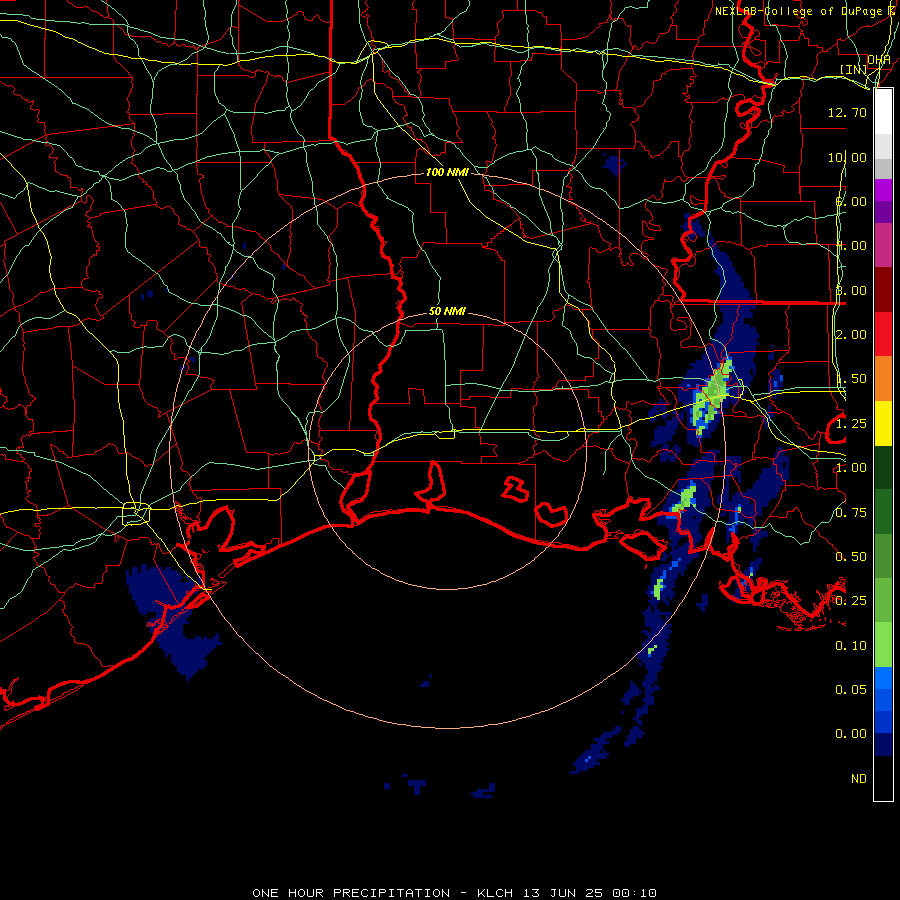The height and width of the screenshot is (900, 900).
Task: Click the 0.05 legend value
Action: pyautogui.click(x=851, y=689)
